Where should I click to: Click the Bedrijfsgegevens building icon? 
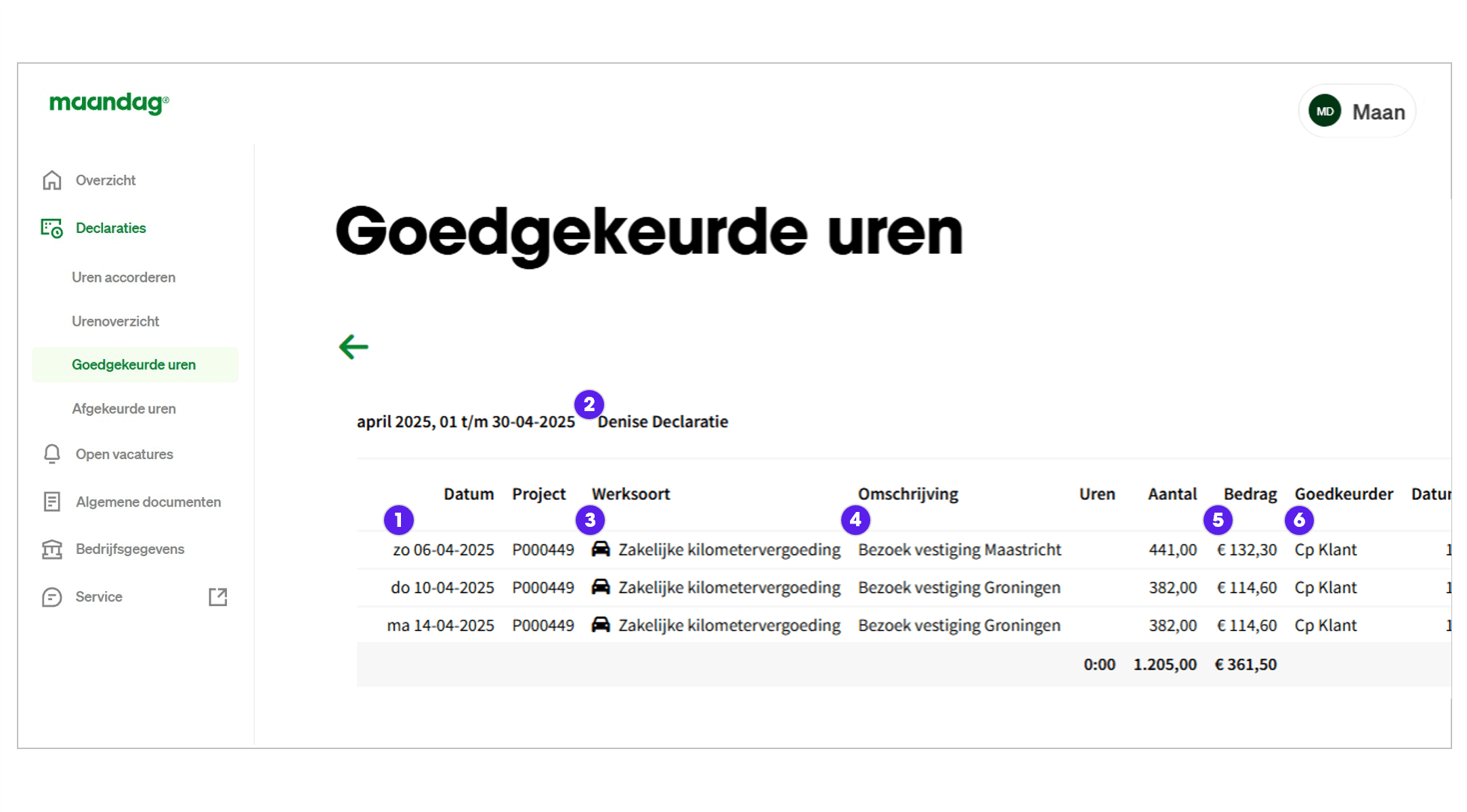pos(51,549)
